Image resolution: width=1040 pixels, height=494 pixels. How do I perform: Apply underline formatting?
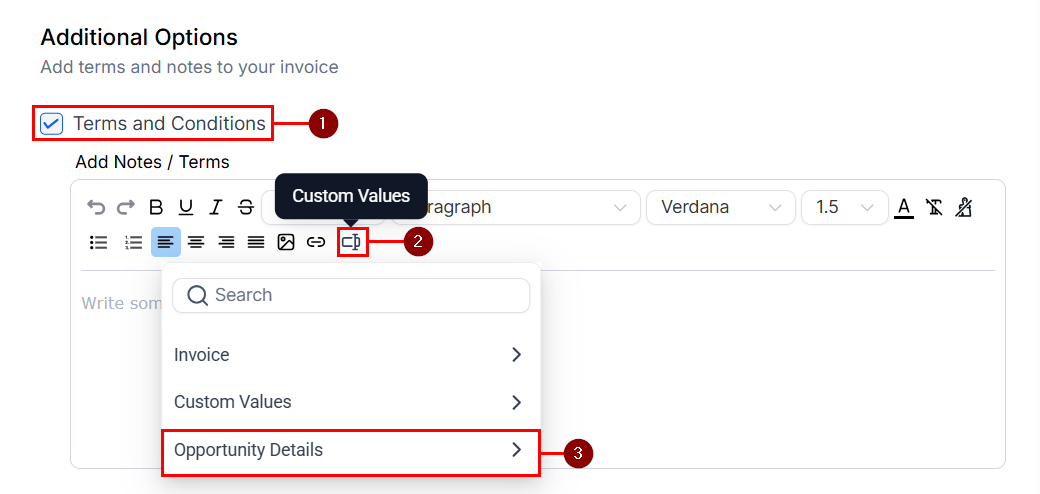pos(186,208)
